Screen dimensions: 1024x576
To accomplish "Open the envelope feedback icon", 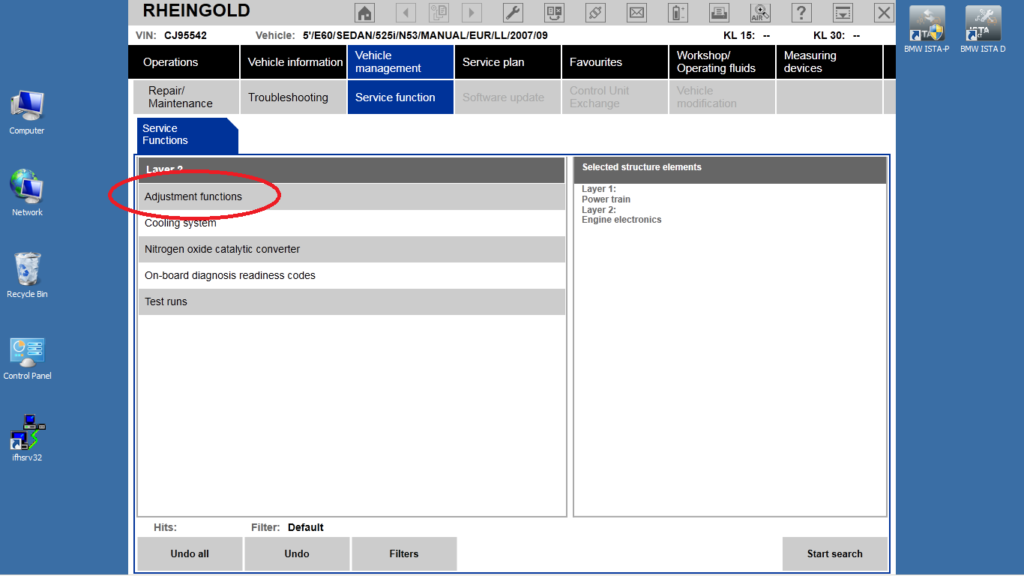I will click(636, 12).
